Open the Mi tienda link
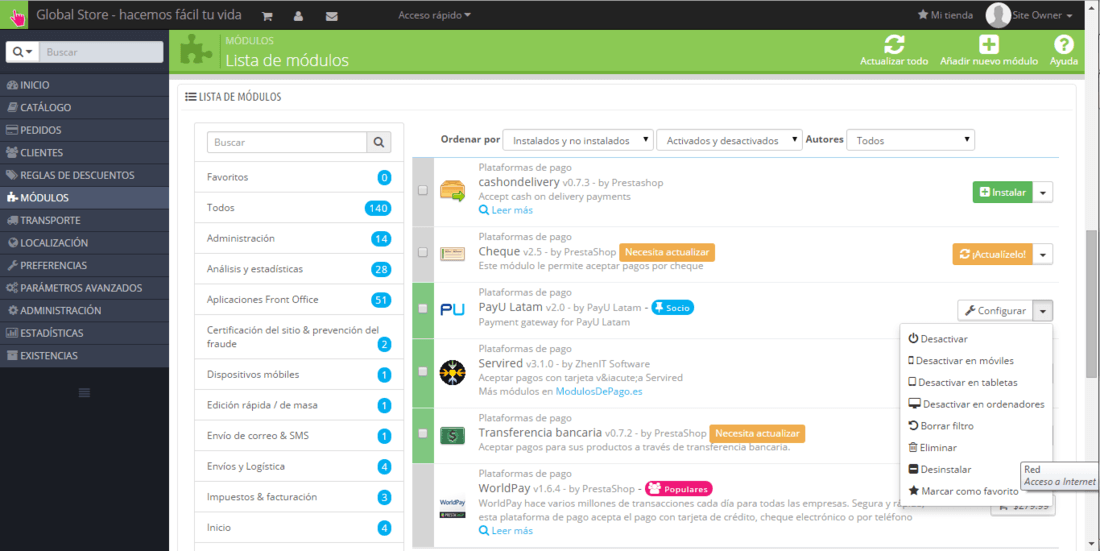Image resolution: width=1100 pixels, height=551 pixels. 945,15
